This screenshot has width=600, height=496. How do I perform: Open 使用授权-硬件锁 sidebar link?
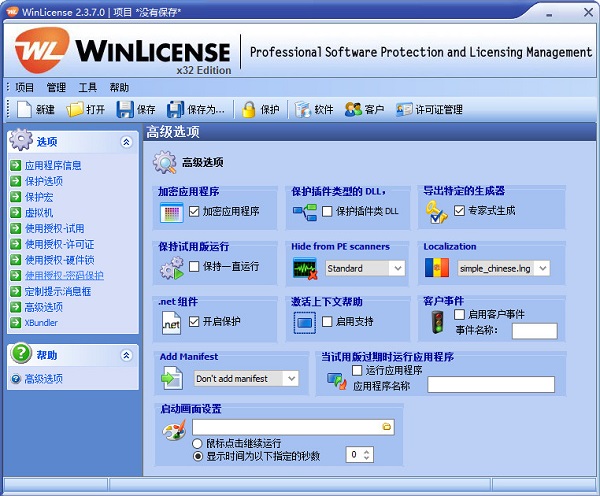coord(59,260)
